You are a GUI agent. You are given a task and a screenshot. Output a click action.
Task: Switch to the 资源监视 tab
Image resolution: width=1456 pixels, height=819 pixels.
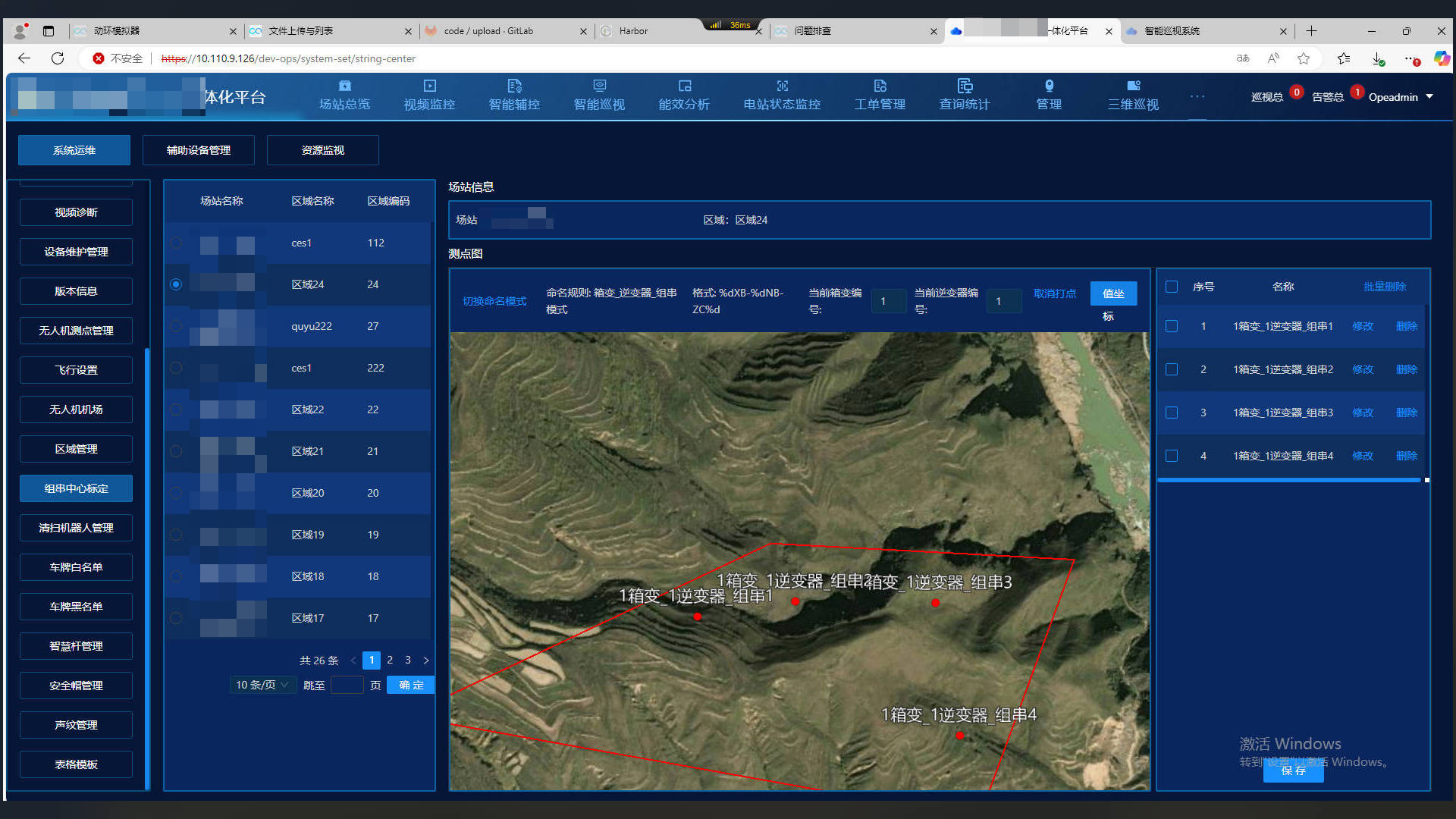point(323,150)
